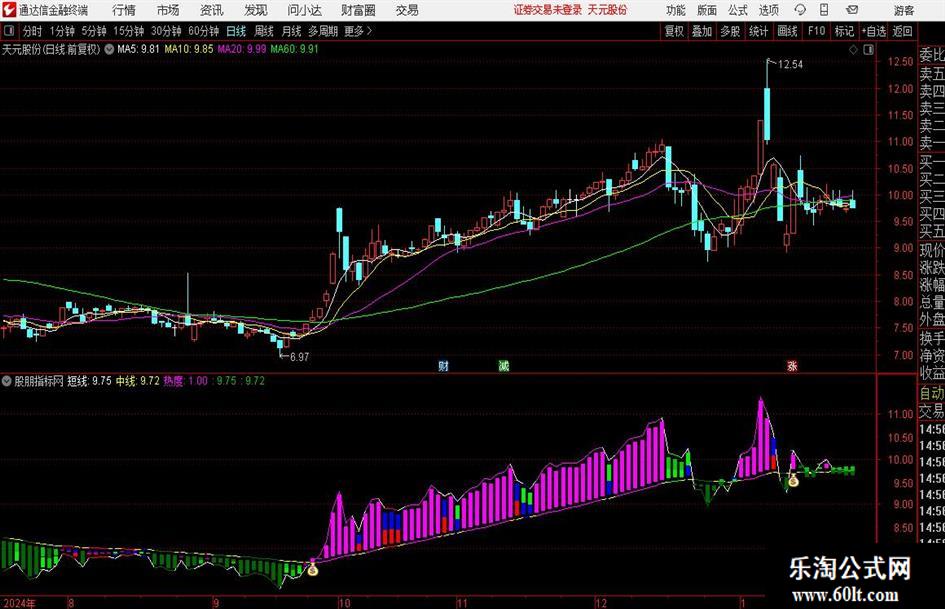Image resolution: width=945 pixels, height=609 pixels.
Task: Switch to the 1分钟 period tab
Action: [x=62, y=31]
